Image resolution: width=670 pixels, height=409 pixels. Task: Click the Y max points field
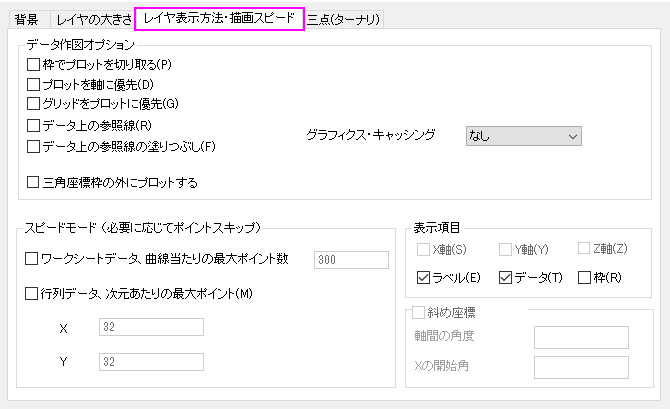click(x=151, y=362)
